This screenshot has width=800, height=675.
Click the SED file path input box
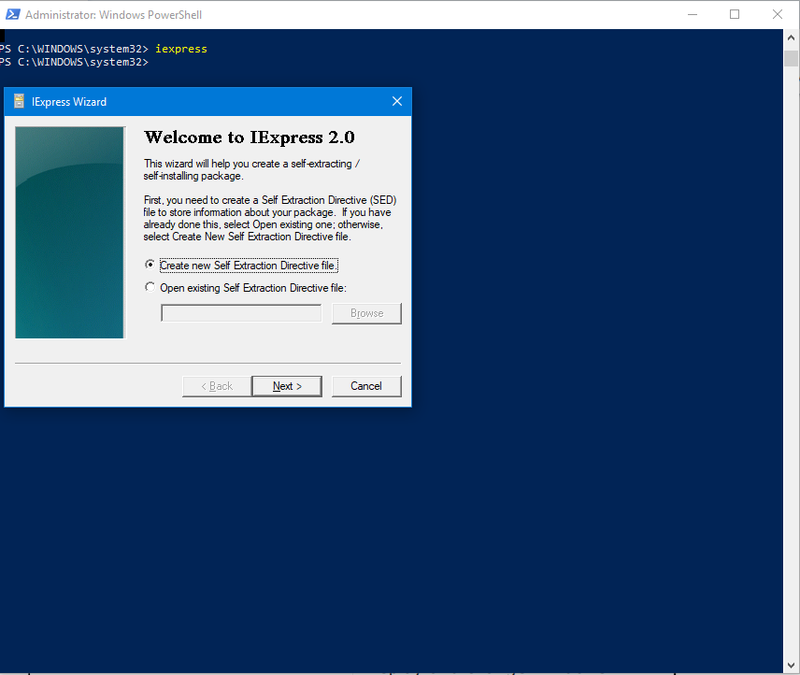pyautogui.click(x=240, y=313)
